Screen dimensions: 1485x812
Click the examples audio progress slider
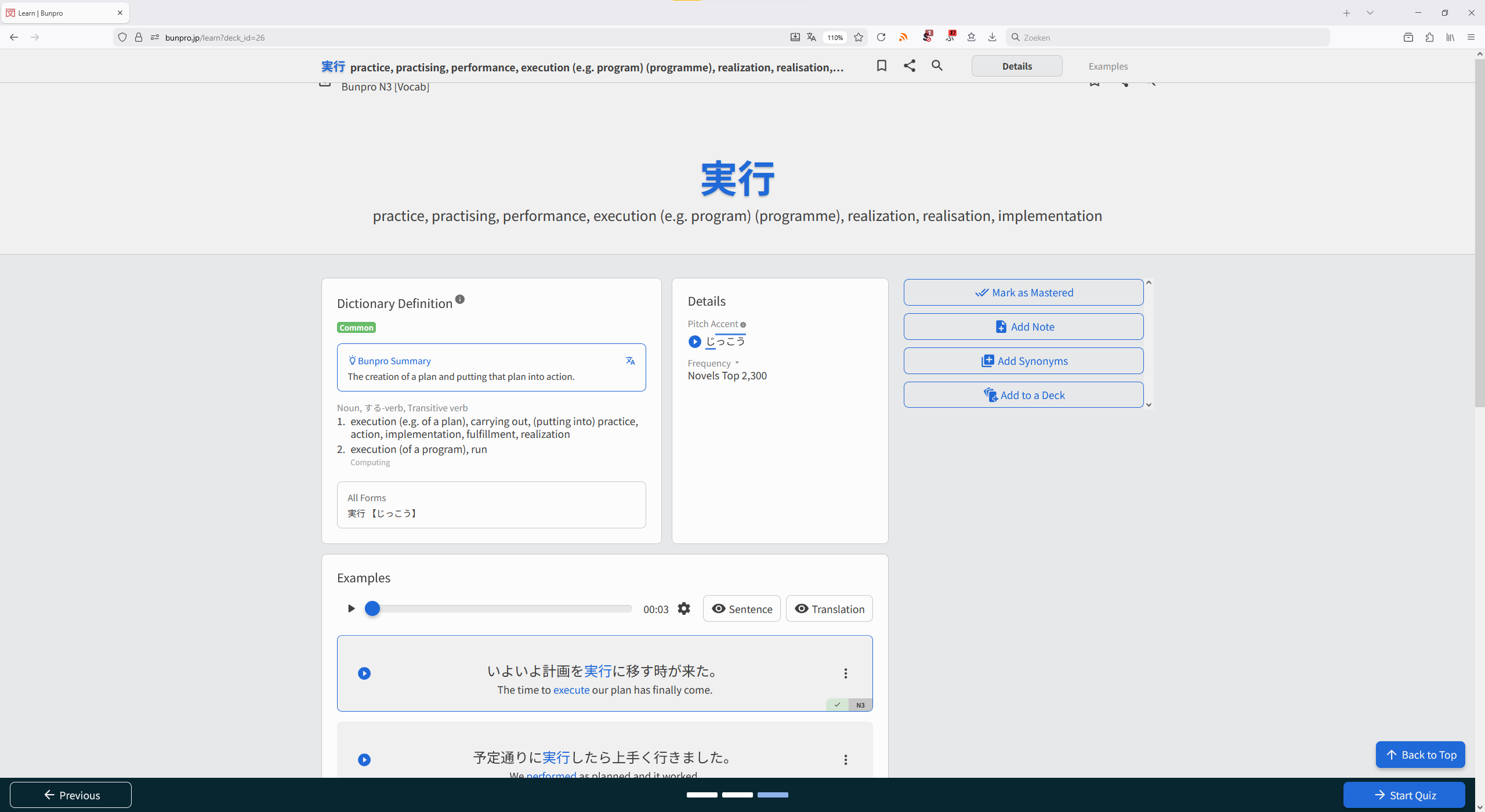pyautogui.click(x=502, y=608)
